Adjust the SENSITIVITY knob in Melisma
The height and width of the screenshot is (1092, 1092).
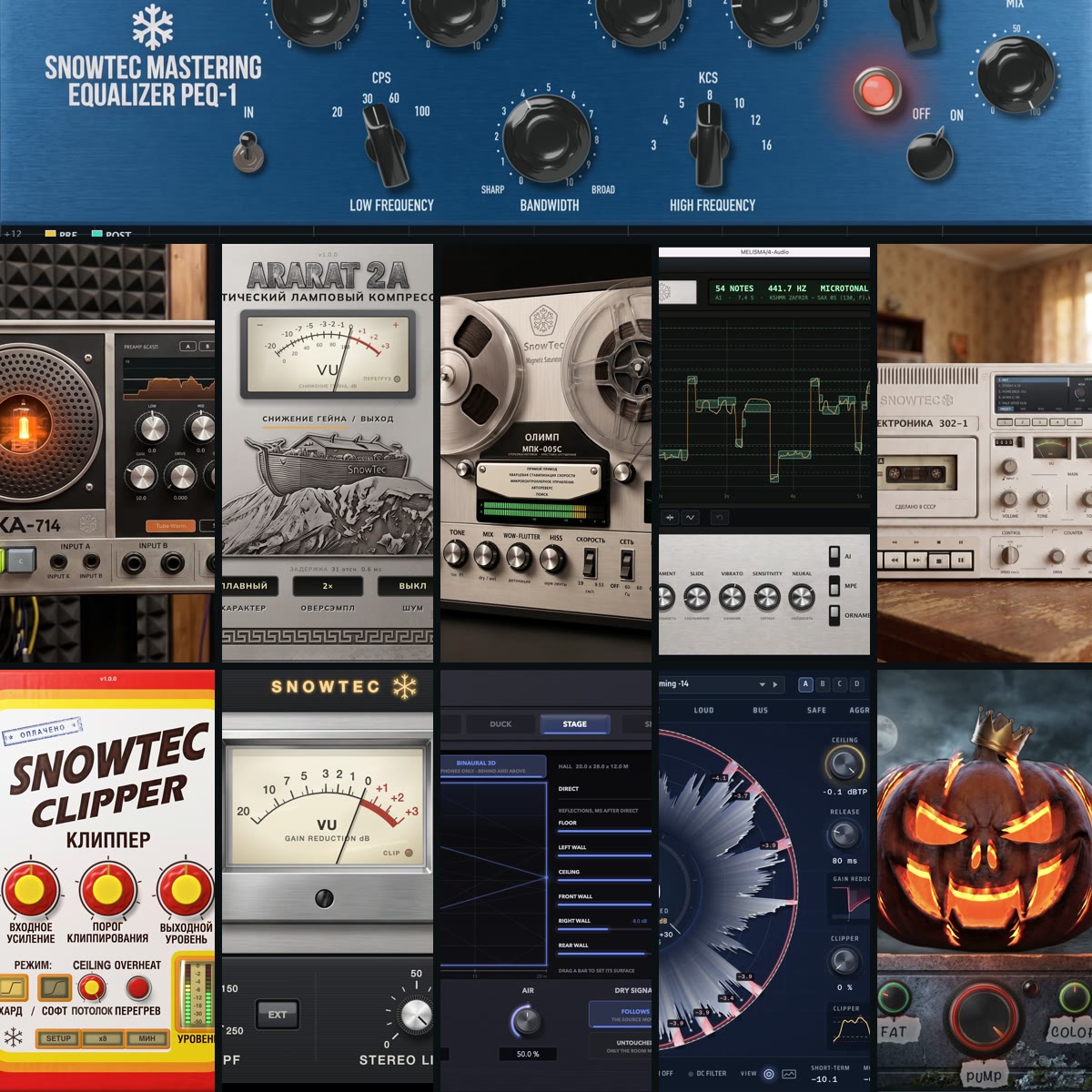coord(767,597)
